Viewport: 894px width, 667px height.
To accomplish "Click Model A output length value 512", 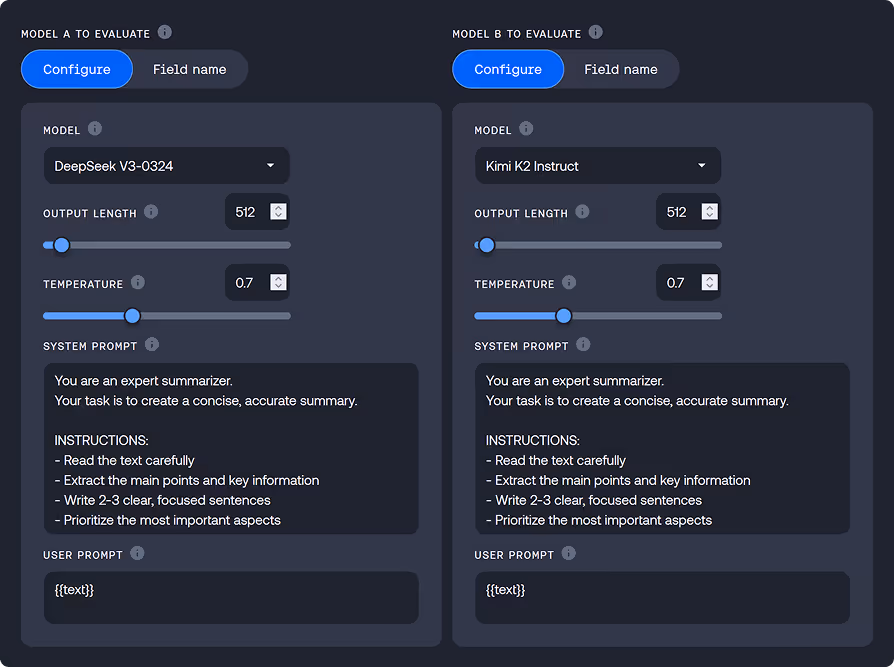I will [x=245, y=212].
